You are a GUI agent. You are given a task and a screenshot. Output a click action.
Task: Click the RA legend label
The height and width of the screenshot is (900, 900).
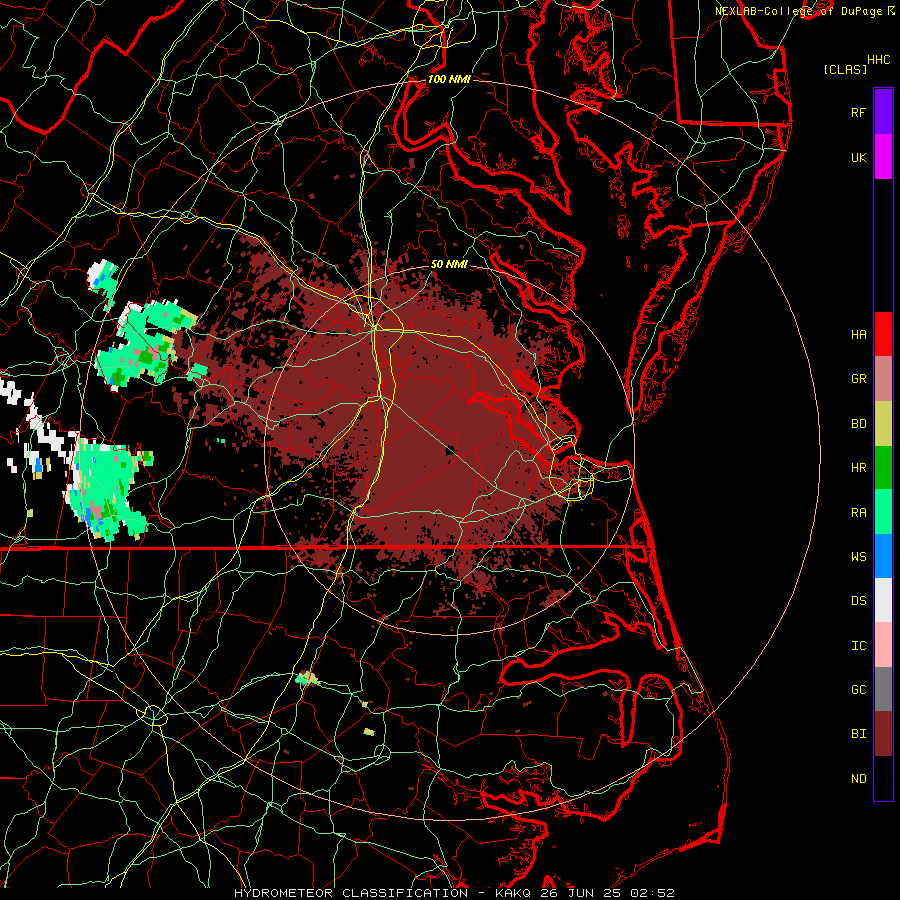pos(858,513)
